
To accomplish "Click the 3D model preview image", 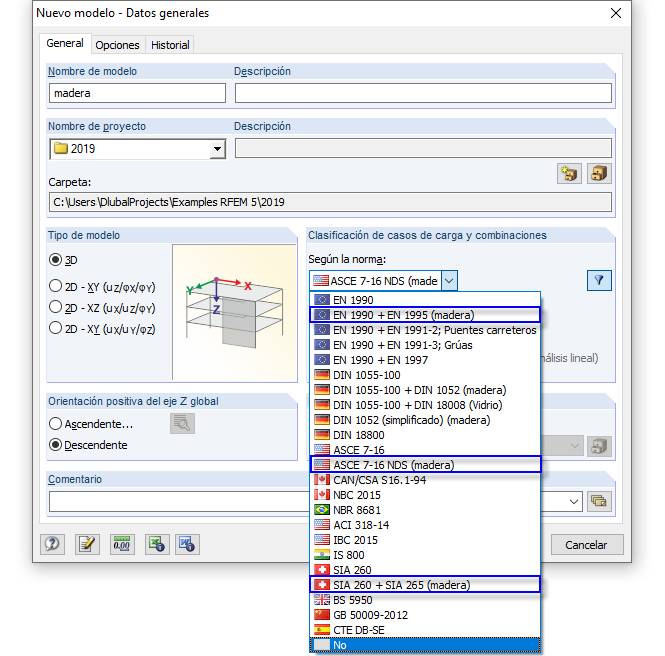I will (235, 313).
